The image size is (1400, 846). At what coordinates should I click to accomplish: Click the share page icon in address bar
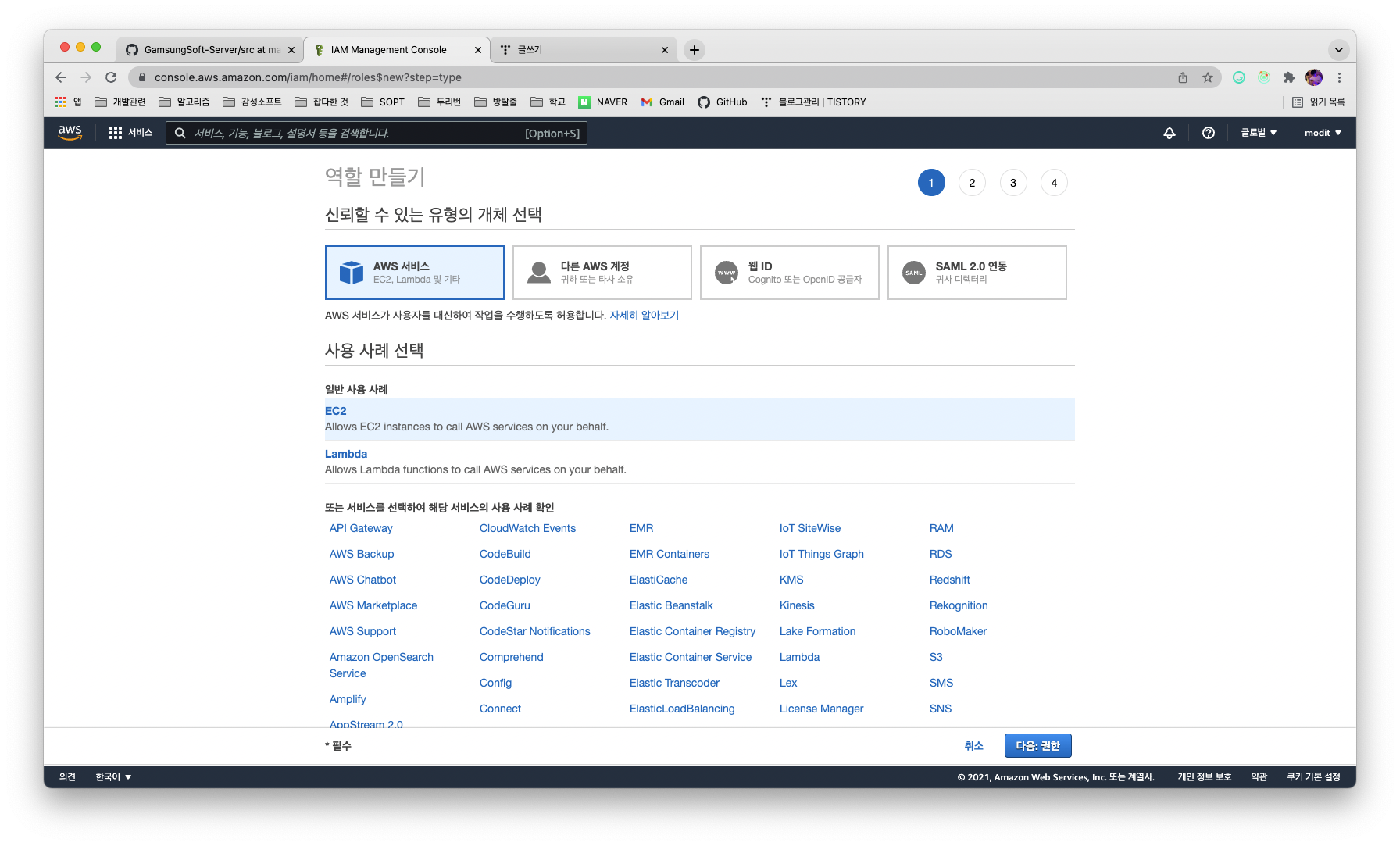point(1183,77)
